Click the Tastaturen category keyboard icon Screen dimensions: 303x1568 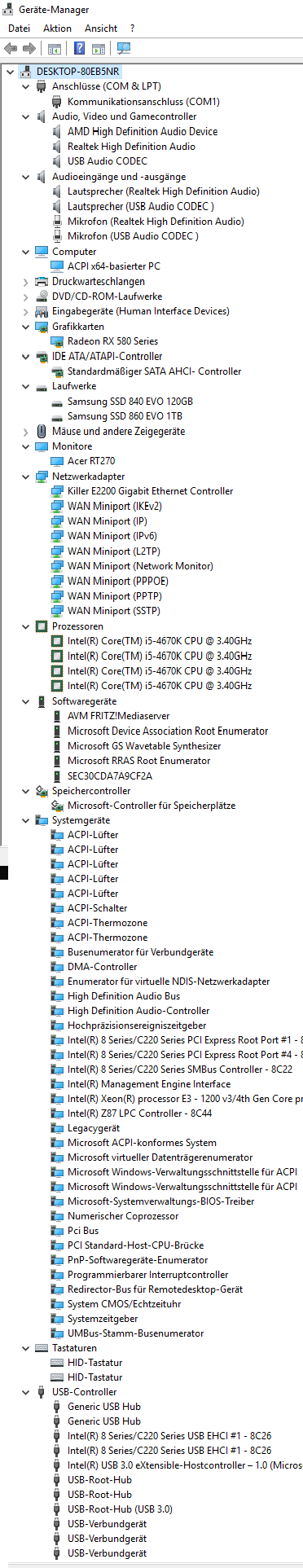(x=42, y=1348)
